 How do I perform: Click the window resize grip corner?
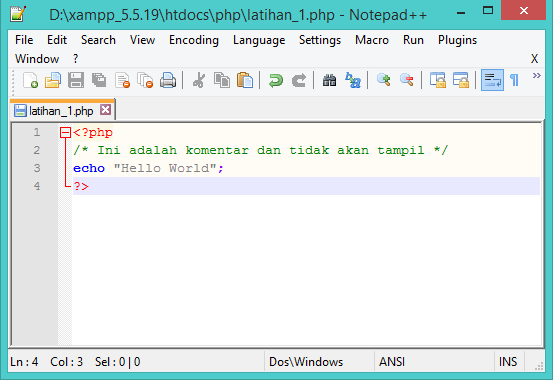pyautogui.click(x=539, y=367)
